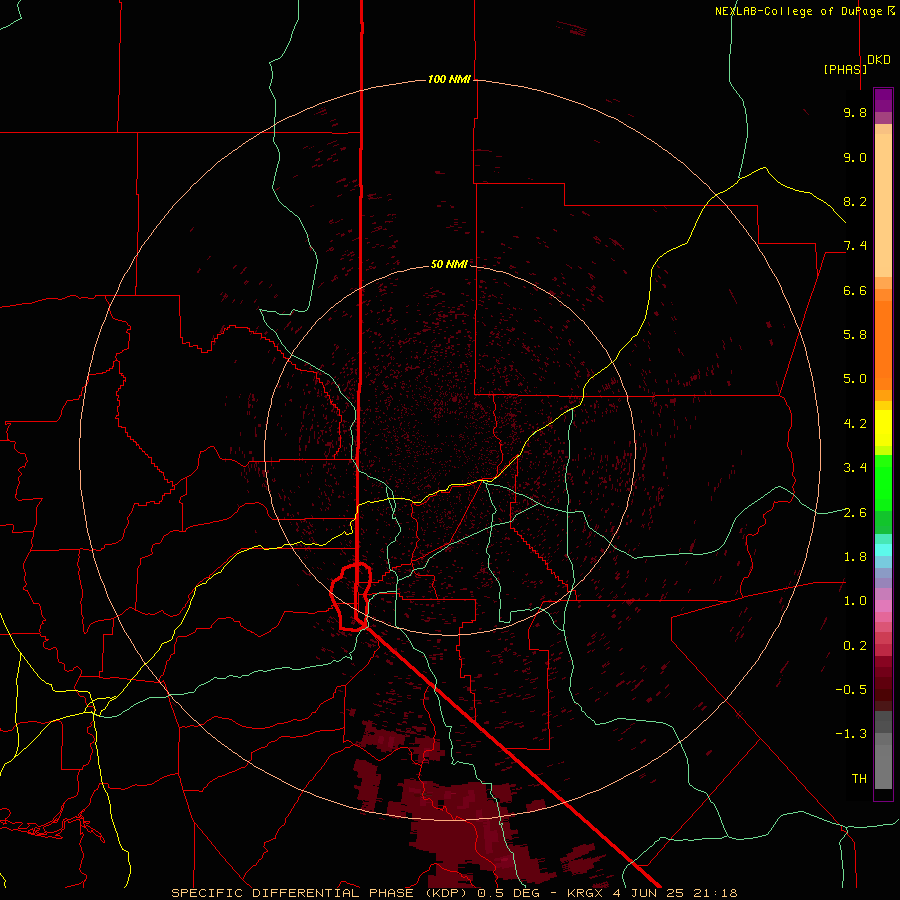This screenshot has height=900, width=900.
Task: Pick the cyan swatch in the legend bar
Action: pyautogui.click(x=883, y=550)
